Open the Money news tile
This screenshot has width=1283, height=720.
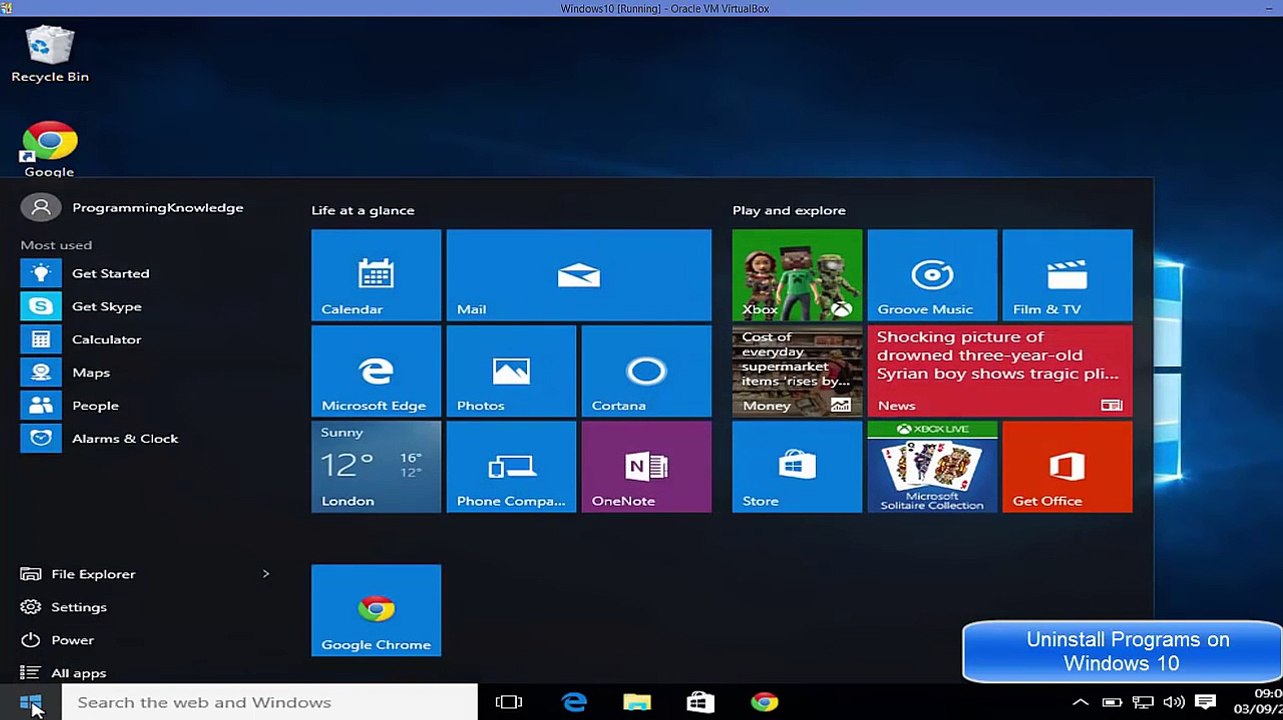[x=797, y=371]
